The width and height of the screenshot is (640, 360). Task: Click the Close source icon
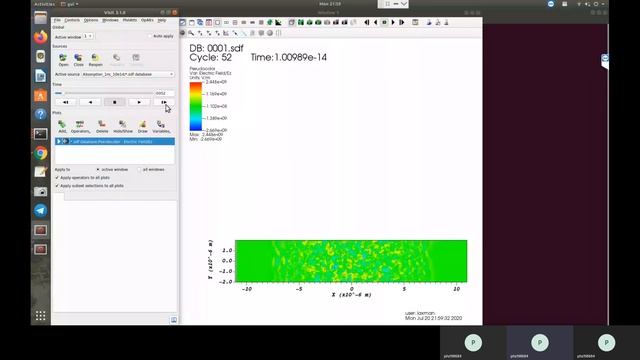click(x=78, y=60)
